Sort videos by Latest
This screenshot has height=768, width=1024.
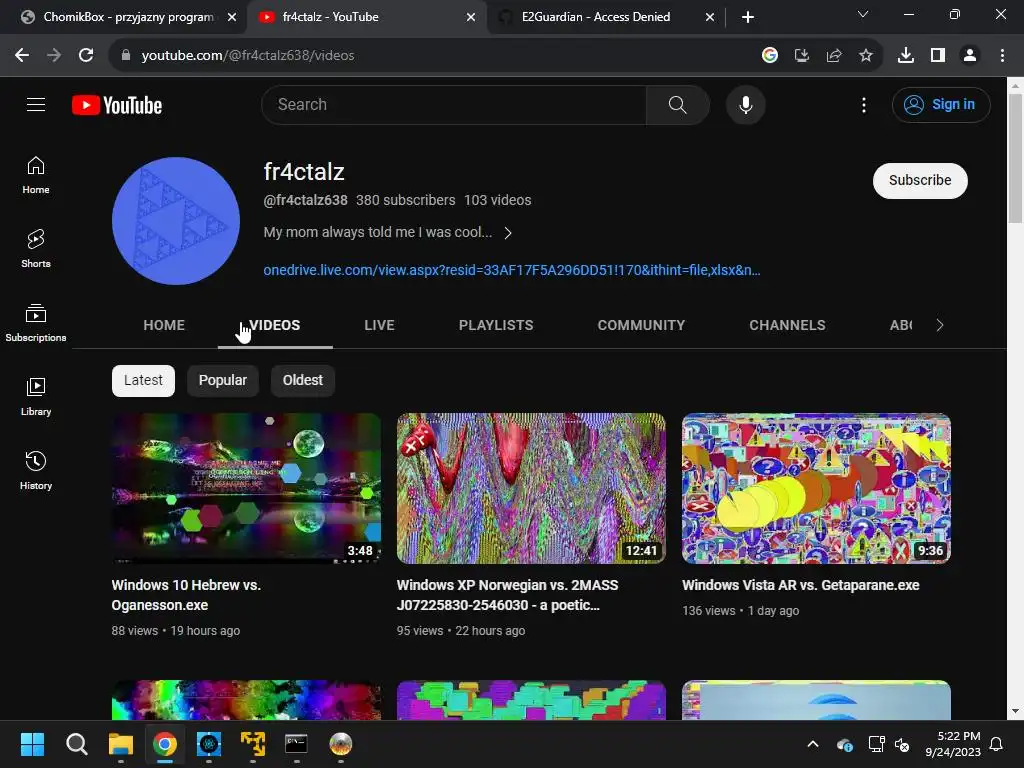pos(143,381)
